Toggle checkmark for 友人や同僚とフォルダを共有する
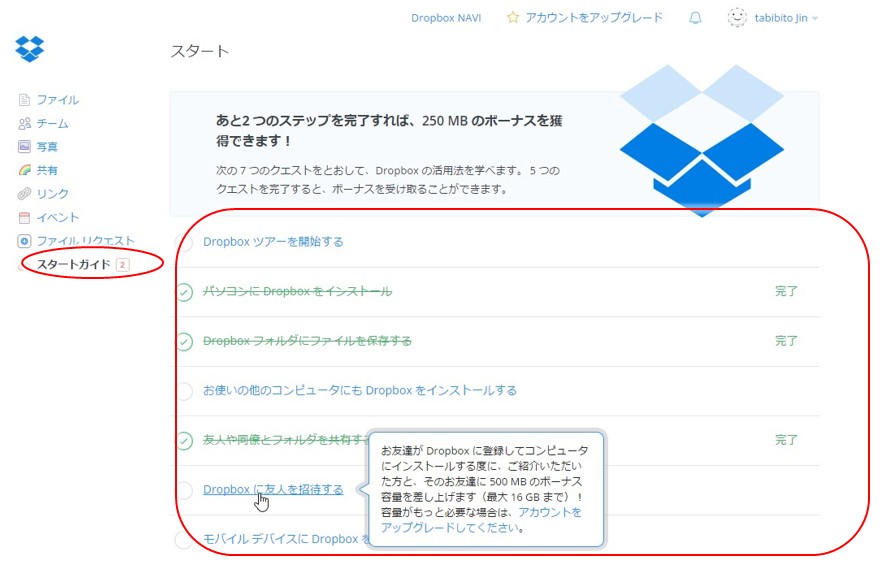Image resolution: width=893 pixels, height=567 pixels. point(184,441)
